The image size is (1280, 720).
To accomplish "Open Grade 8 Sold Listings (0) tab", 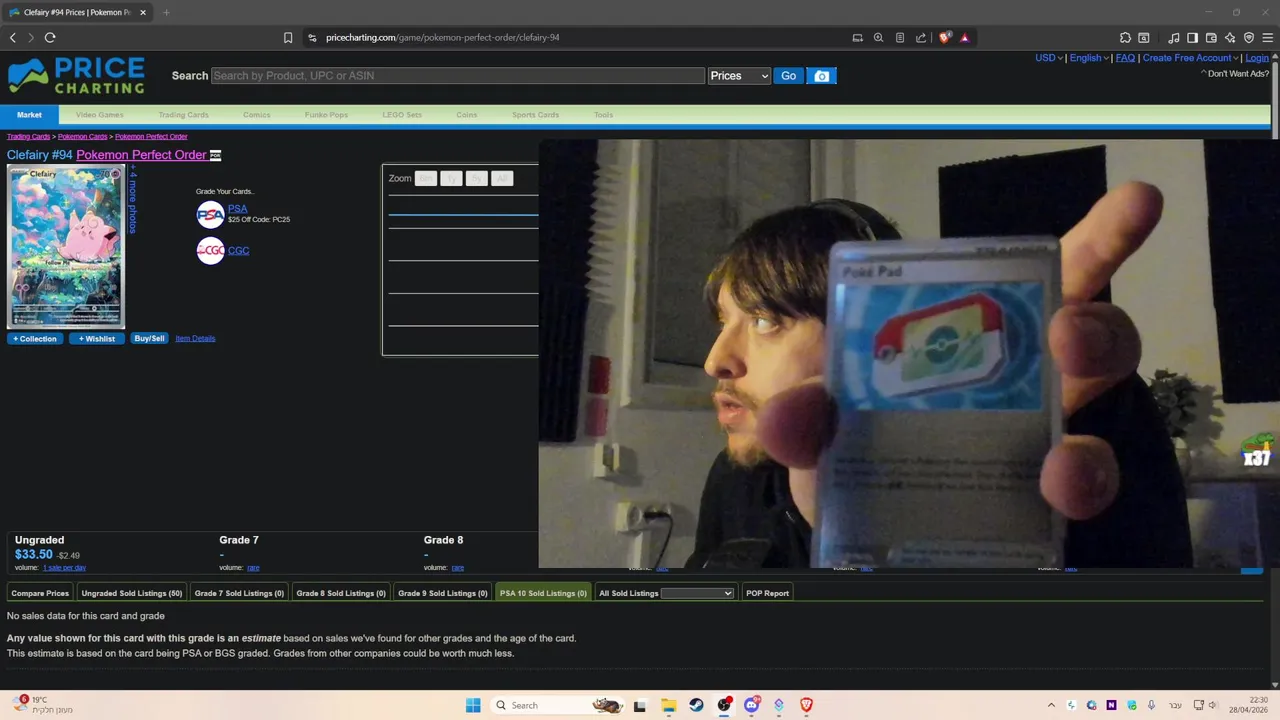I will pyautogui.click(x=341, y=593).
